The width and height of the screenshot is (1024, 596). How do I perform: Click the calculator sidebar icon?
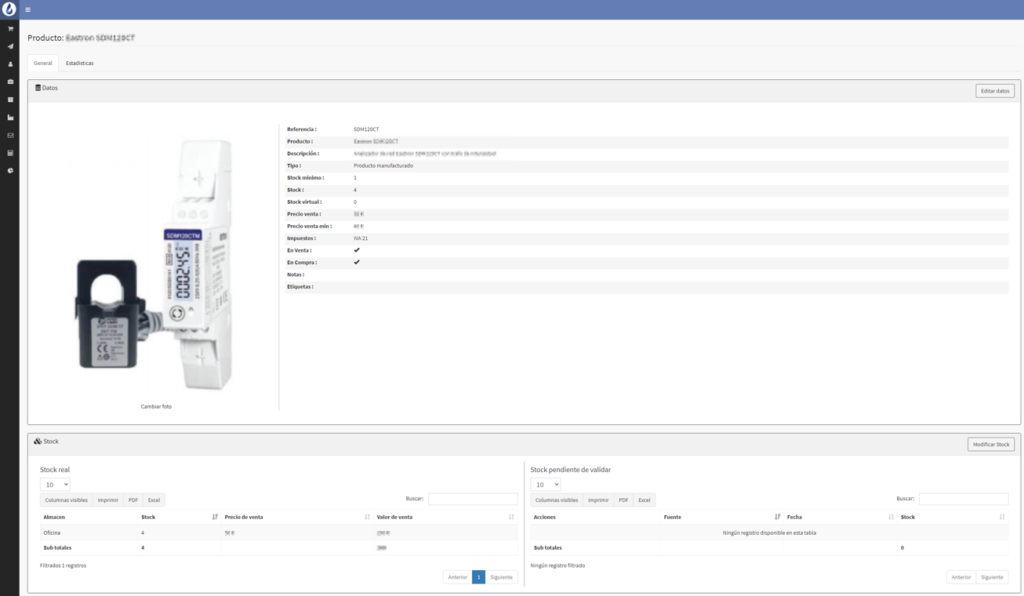click(10, 153)
